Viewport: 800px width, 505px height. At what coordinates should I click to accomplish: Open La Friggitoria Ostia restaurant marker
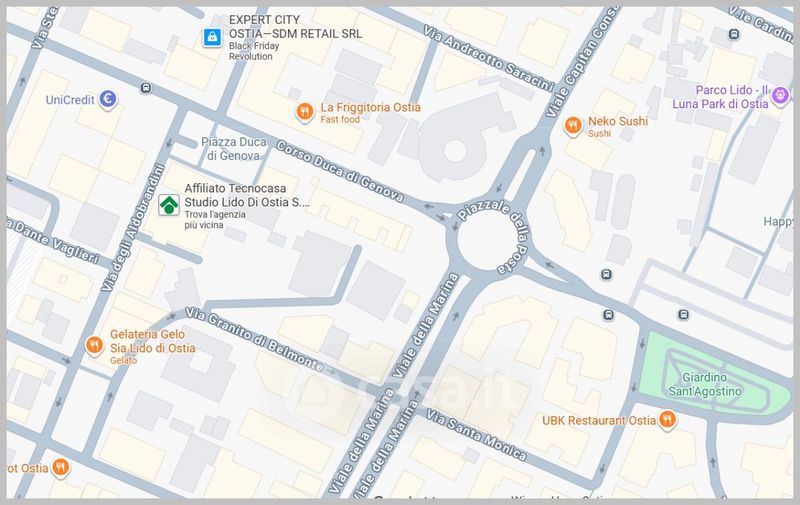(x=305, y=112)
